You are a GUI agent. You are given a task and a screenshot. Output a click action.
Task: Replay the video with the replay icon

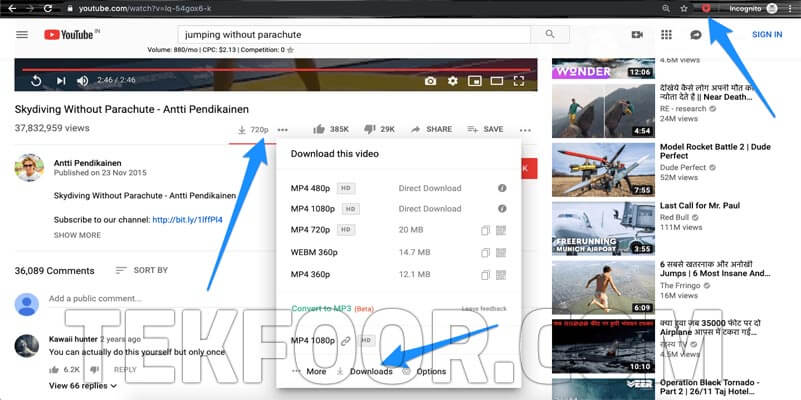[36, 81]
